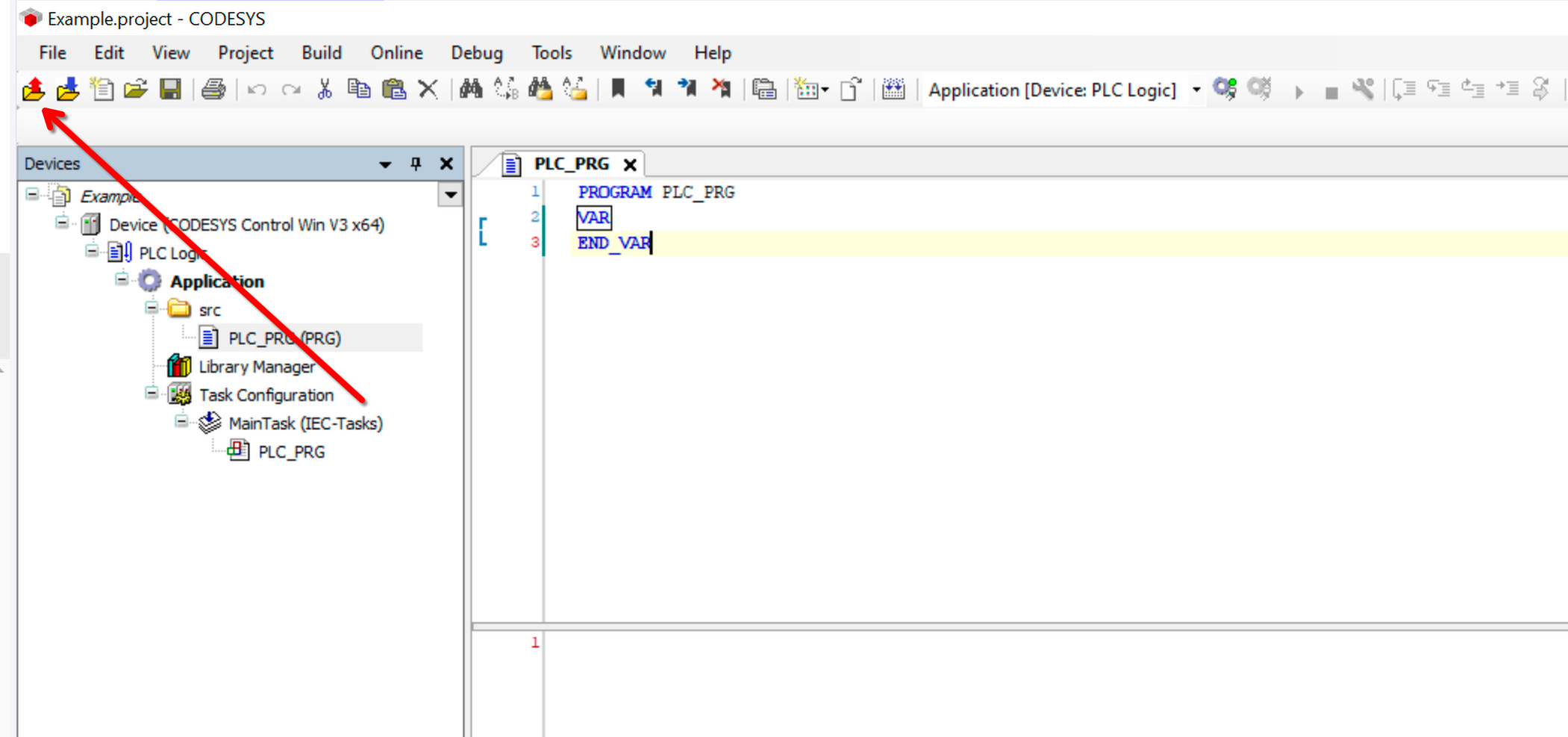Print with the printer toolbar icon
The image size is (1568, 737).
click(x=213, y=90)
